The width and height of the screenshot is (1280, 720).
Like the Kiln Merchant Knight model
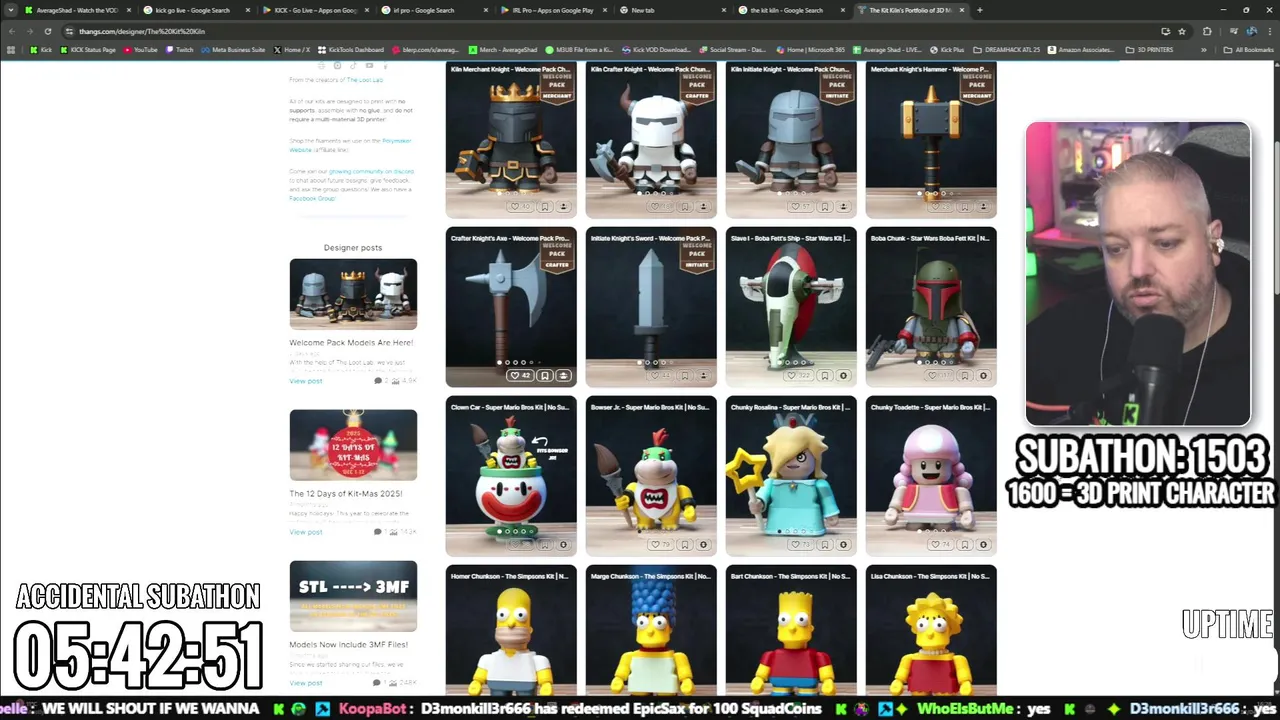[520, 207]
